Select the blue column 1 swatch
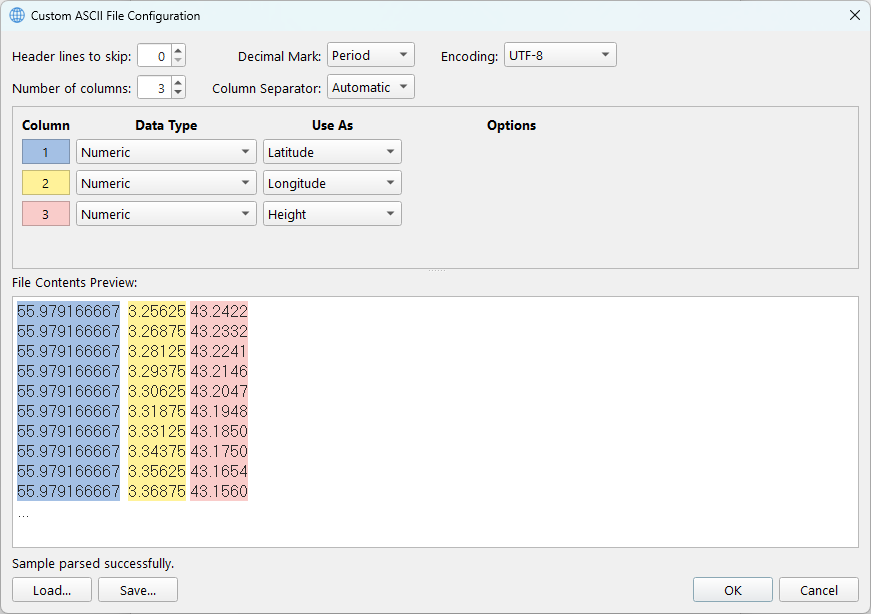This screenshot has width=871, height=614. (46, 152)
